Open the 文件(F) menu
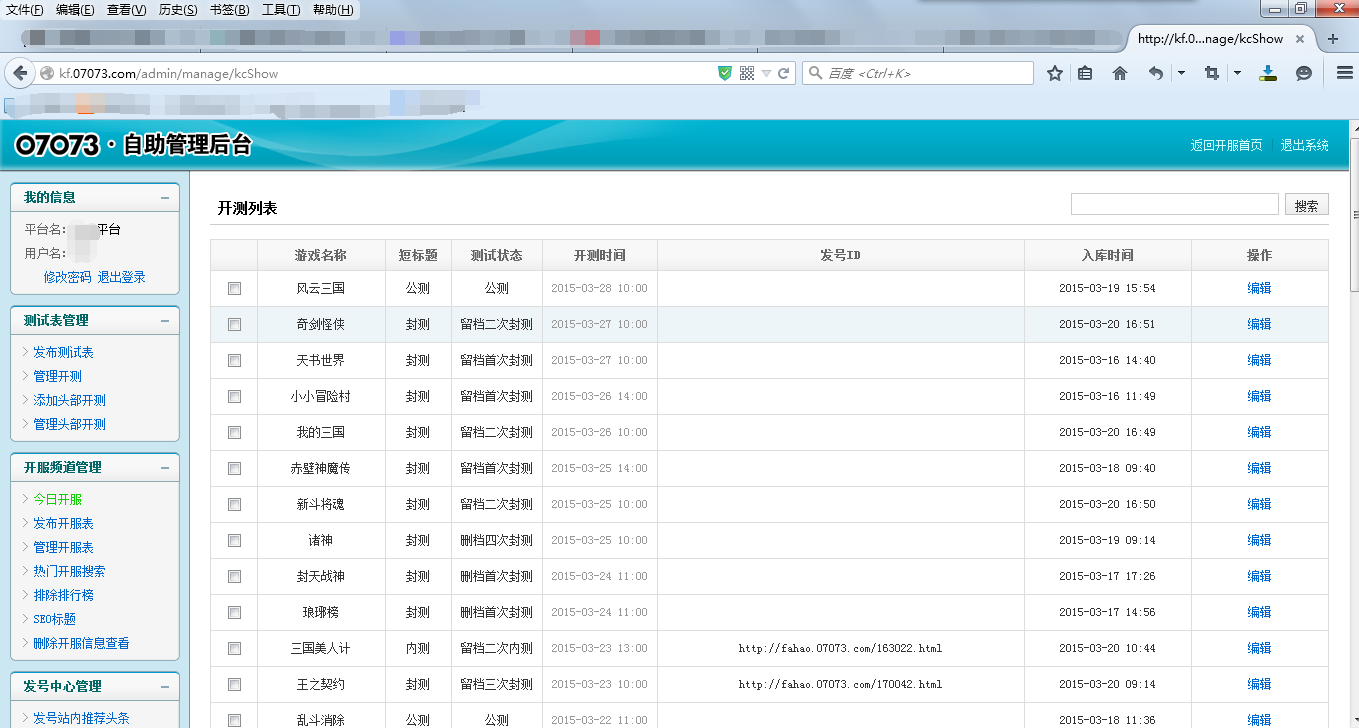 (25, 10)
